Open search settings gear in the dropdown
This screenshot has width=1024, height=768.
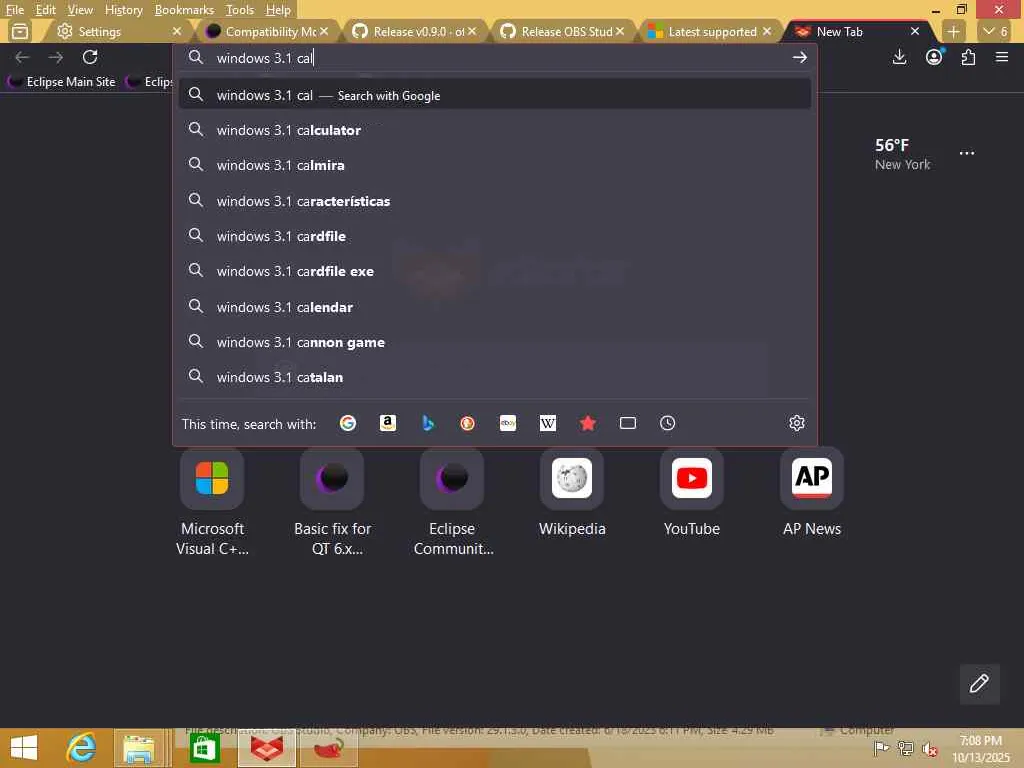click(797, 423)
